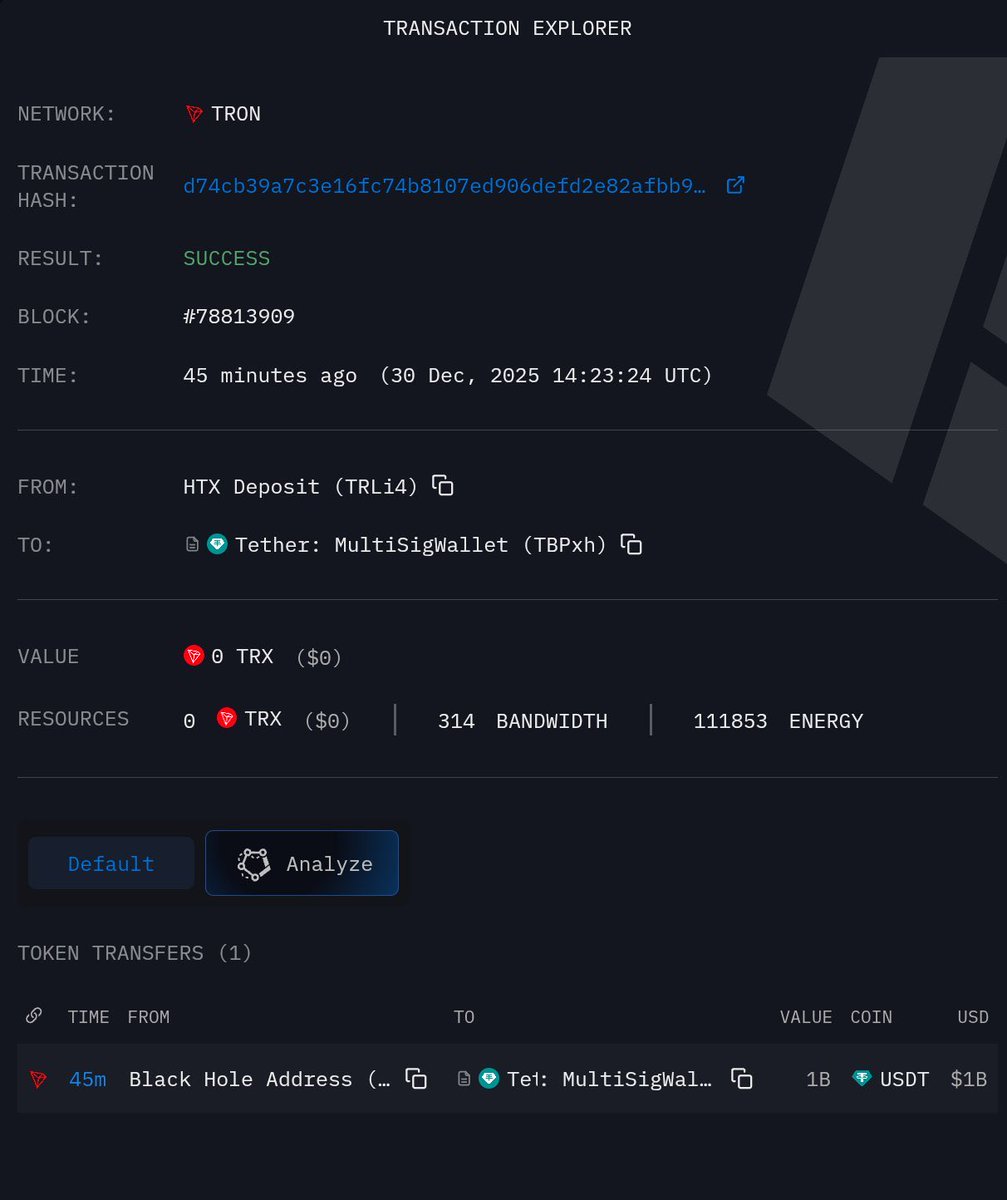
Task: Click the 45m time link in transfer row
Action: 87,1079
